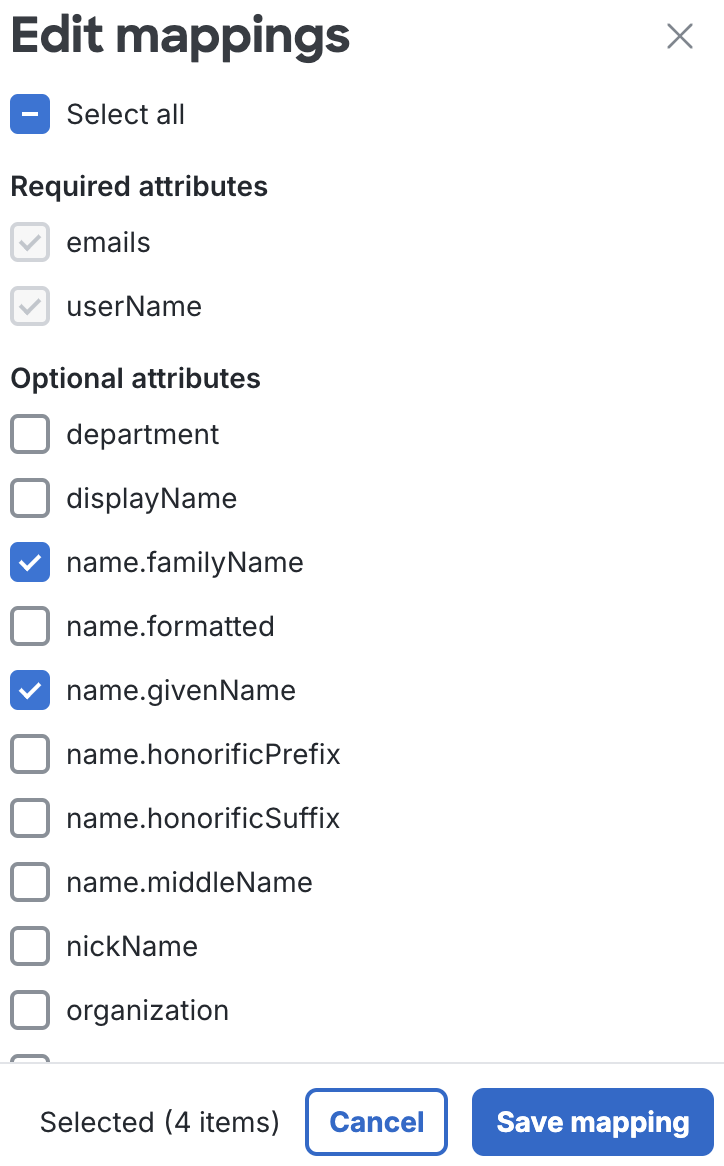
Task: Enable the name.honorificPrefix attribute
Action: (30, 754)
